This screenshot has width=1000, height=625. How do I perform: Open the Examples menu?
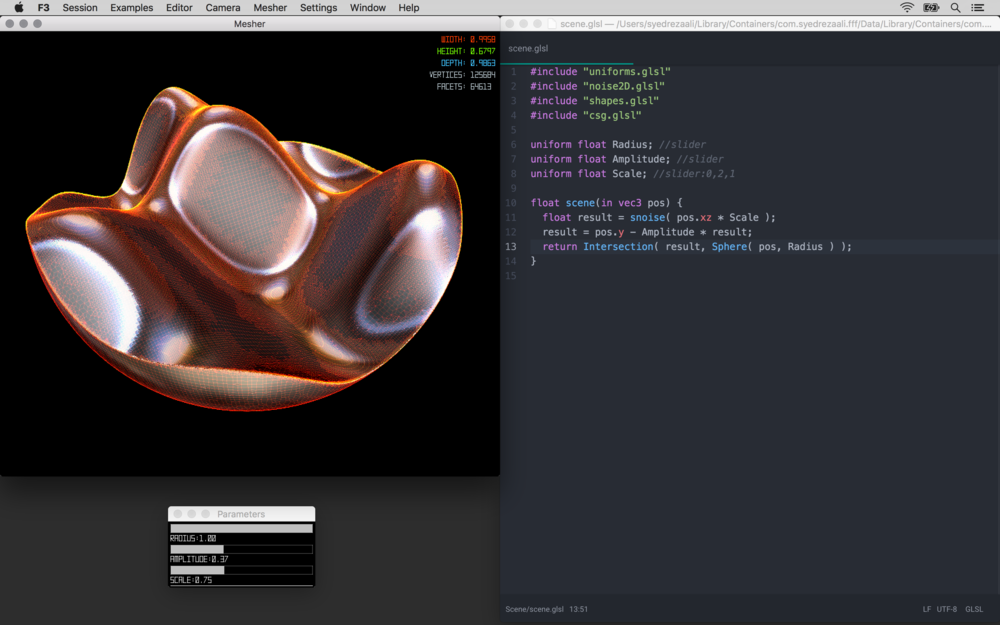(132, 7)
